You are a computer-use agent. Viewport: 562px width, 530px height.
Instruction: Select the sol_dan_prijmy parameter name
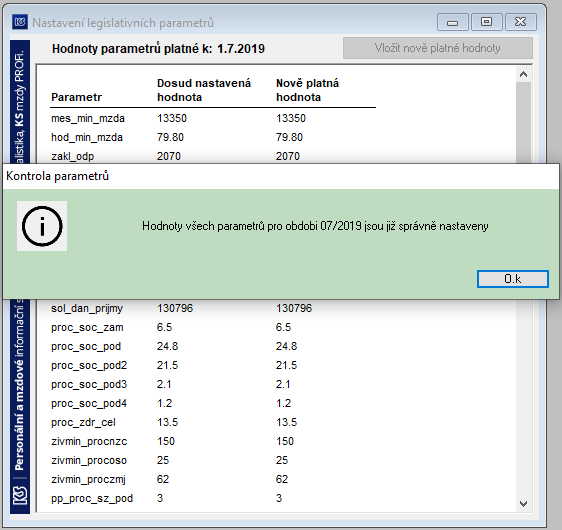87,308
